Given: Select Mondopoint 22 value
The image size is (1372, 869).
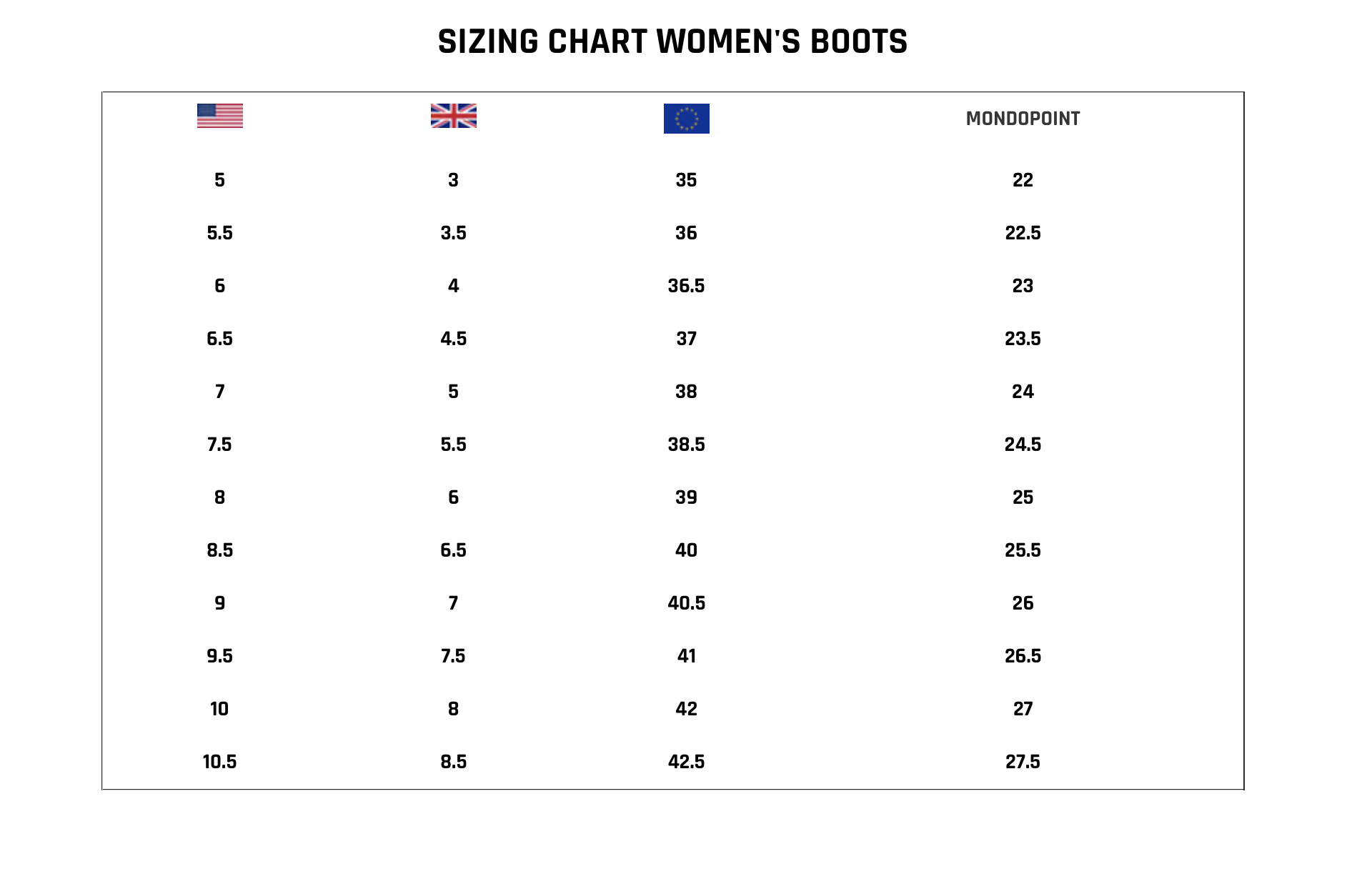Looking at the screenshot, I should (1023, 180).
